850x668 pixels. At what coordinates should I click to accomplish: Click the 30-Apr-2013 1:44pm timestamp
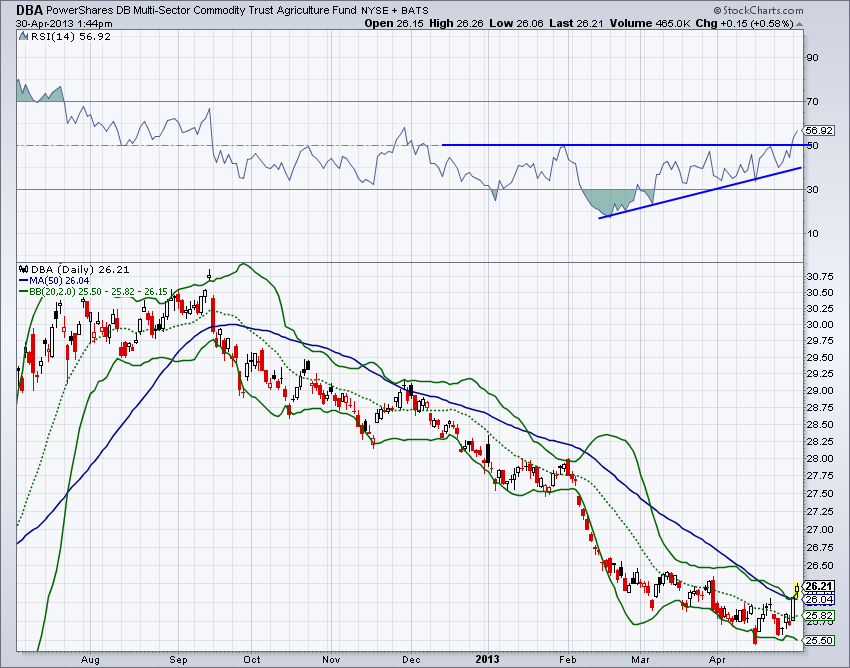64,23
